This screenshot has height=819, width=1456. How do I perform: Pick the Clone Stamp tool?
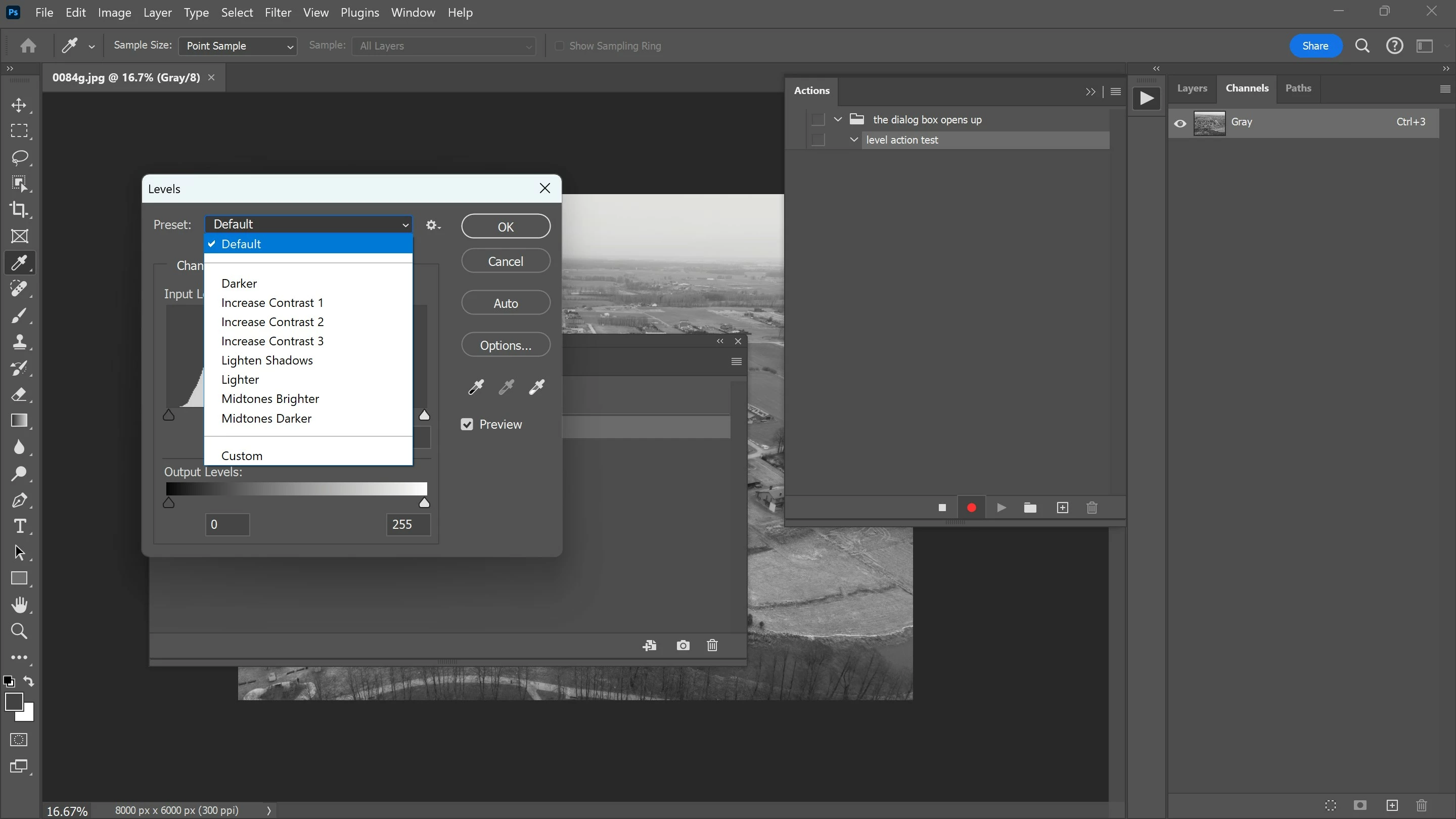point(19,341)
